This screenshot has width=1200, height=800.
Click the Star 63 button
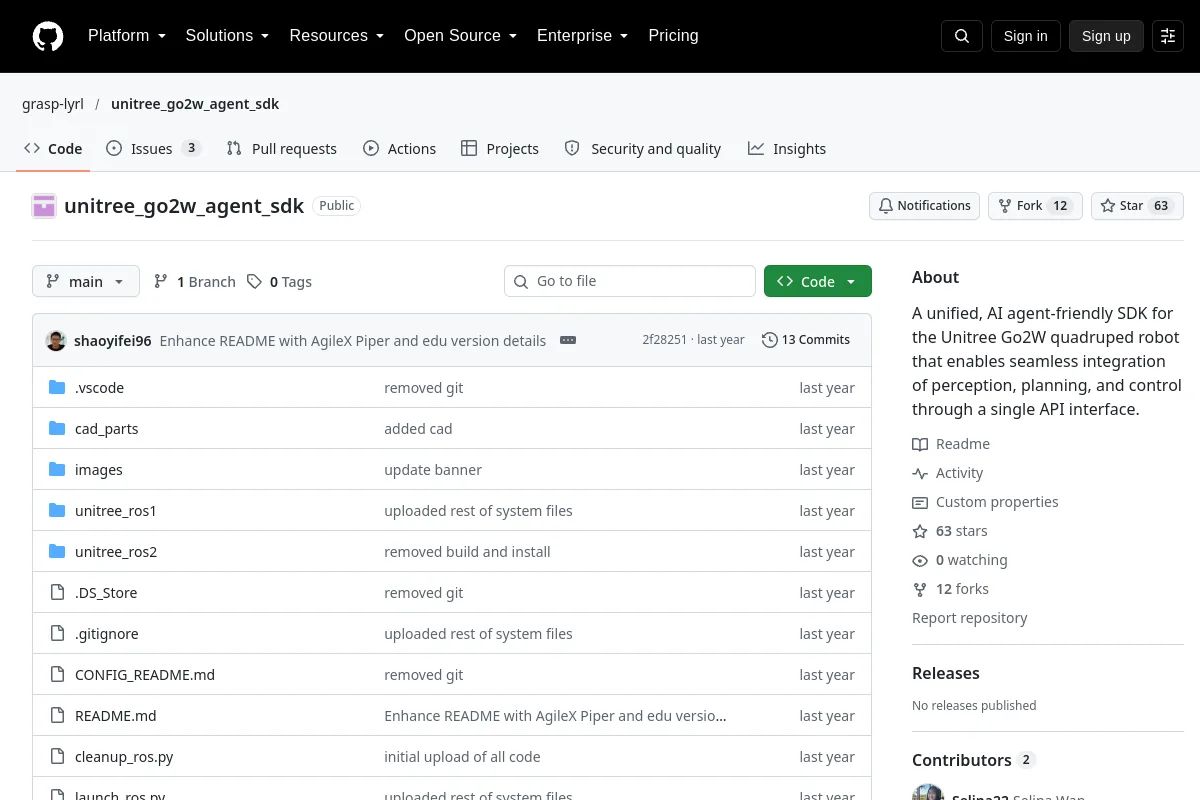click(x=1137, y=206)
